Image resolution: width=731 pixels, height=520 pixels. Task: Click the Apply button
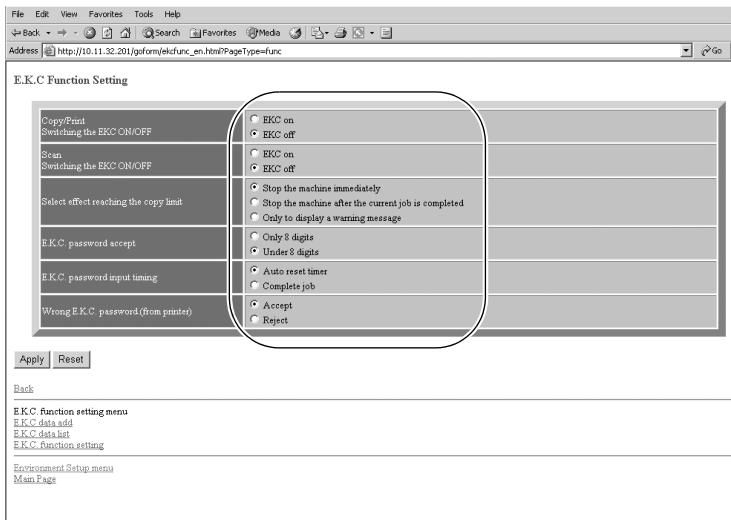click(x=32, y=360)
